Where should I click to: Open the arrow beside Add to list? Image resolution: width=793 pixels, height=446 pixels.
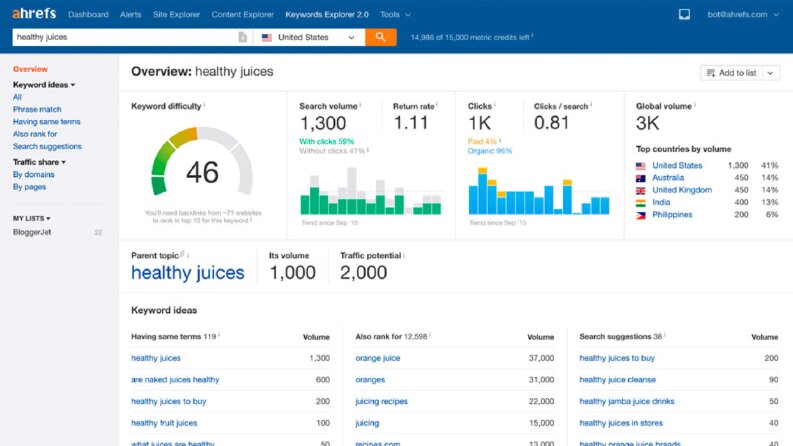(x=771, y=73)
